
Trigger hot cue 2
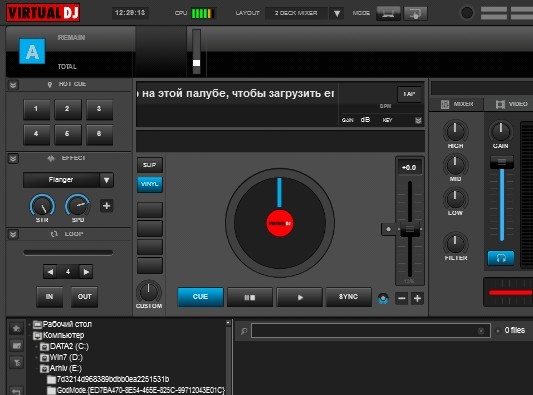tap(68, 109)
